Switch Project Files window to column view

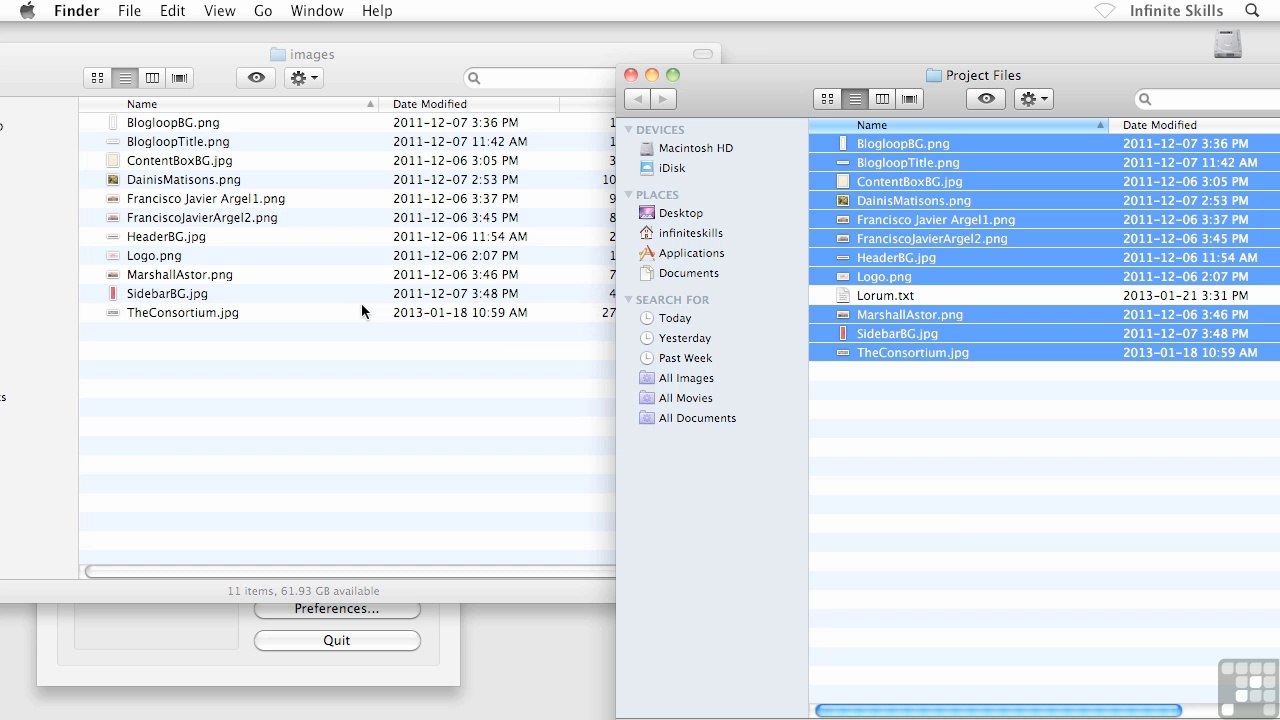(x=882, y=99)
